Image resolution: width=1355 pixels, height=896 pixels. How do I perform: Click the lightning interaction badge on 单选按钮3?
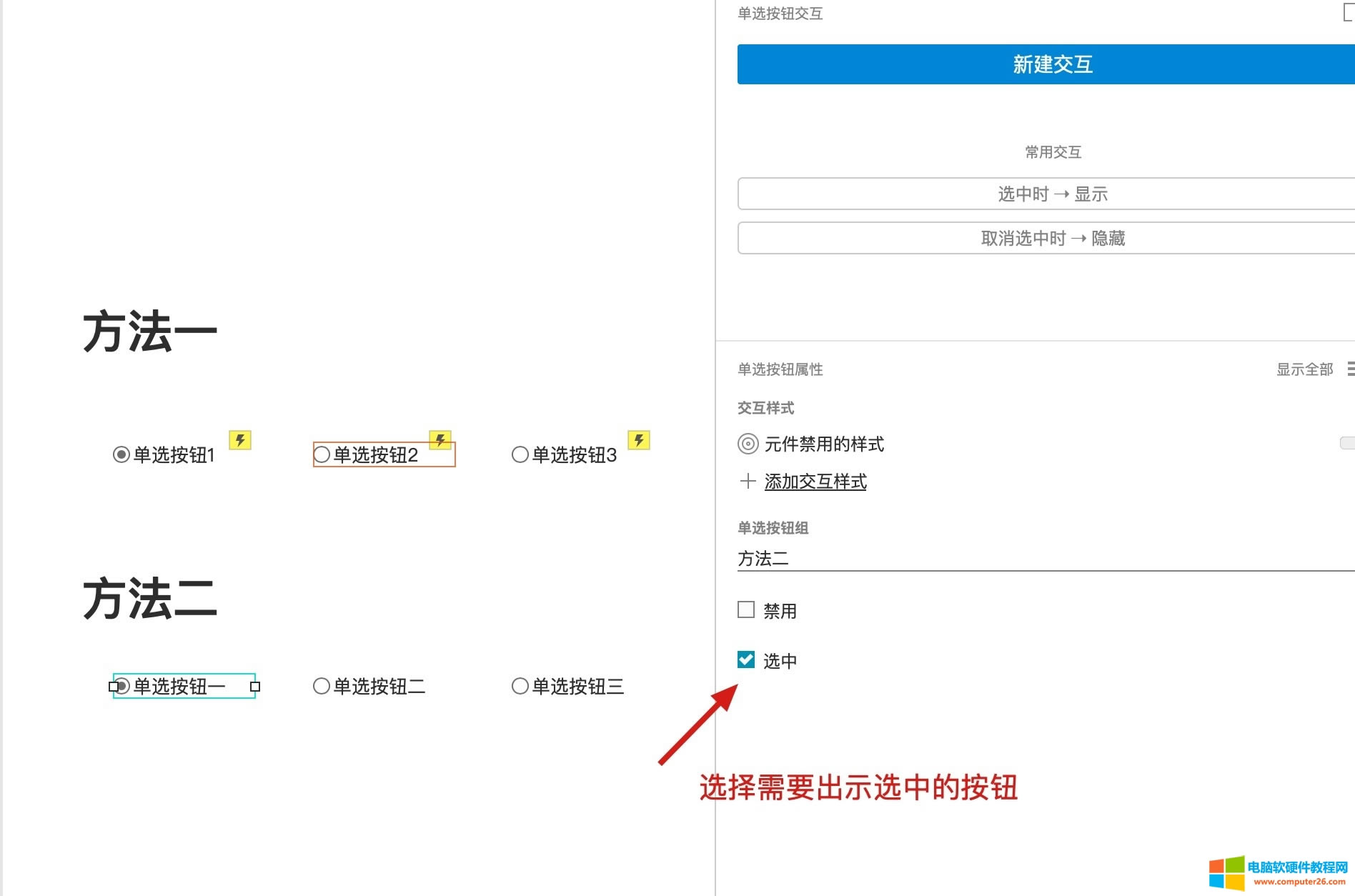pyautogui.click(x=639, y=440)
